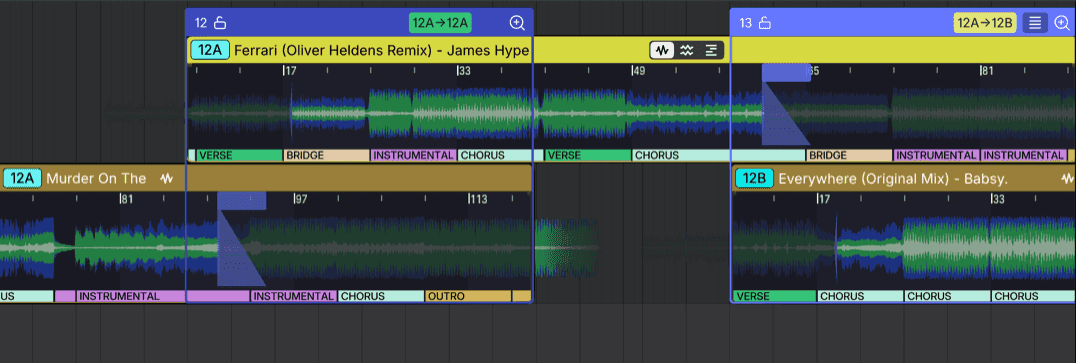
Task: Click bar marker 33 on the Ferrari ruler
Action: [x=465, y=71]
